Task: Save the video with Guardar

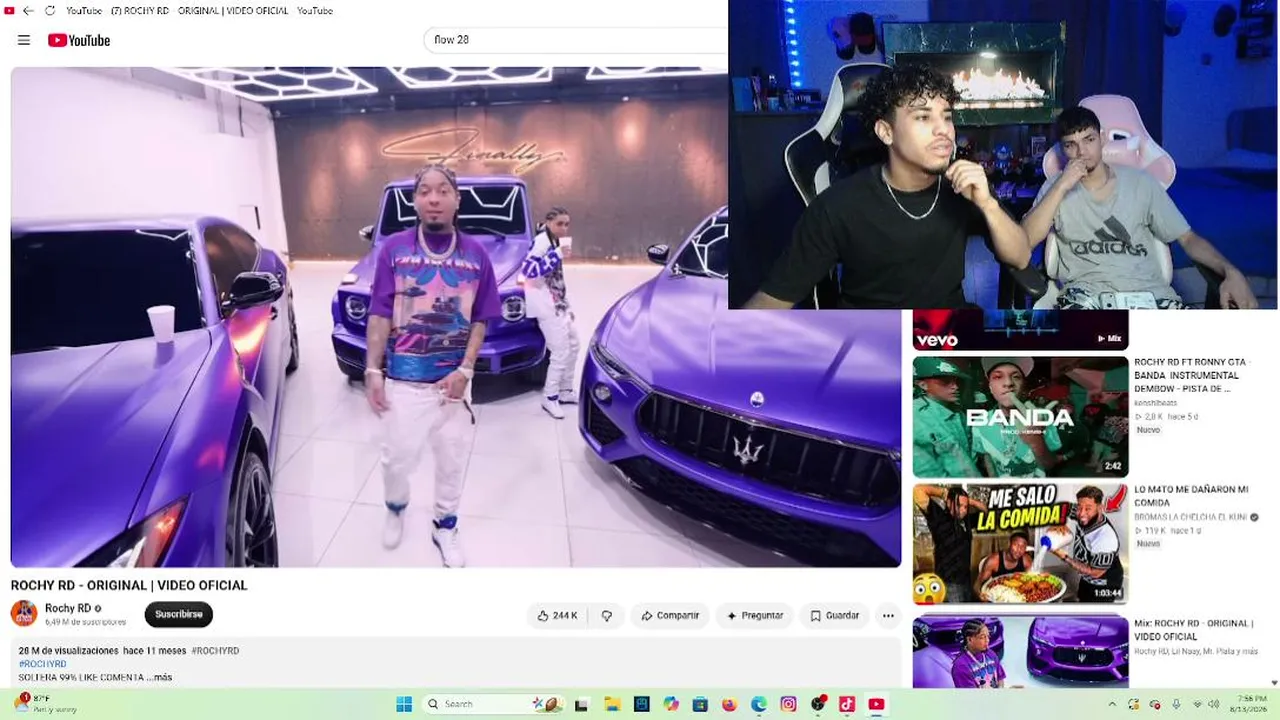Action: (x=834, y=616)
